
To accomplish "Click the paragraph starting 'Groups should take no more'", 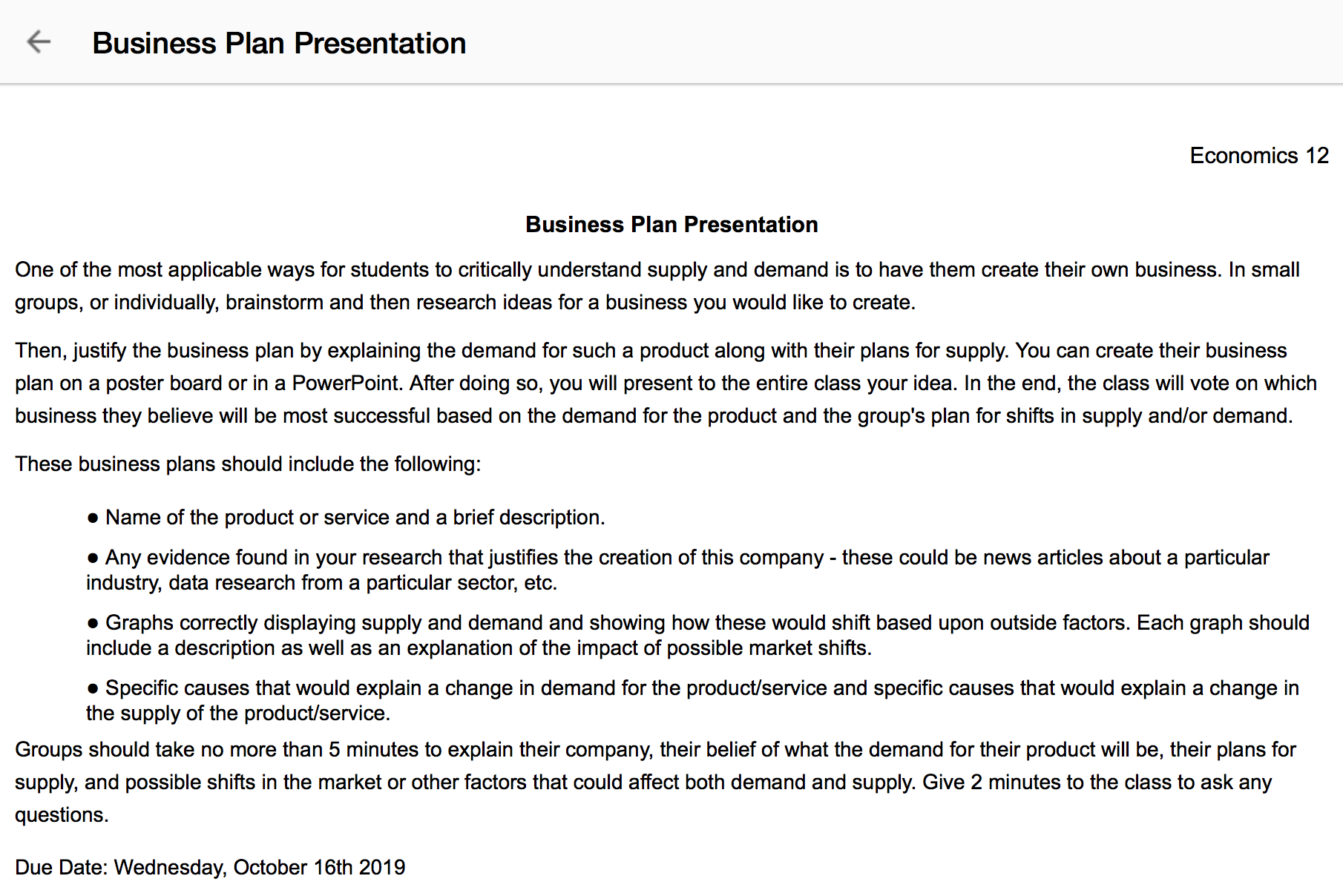I will tap(655, 782).
